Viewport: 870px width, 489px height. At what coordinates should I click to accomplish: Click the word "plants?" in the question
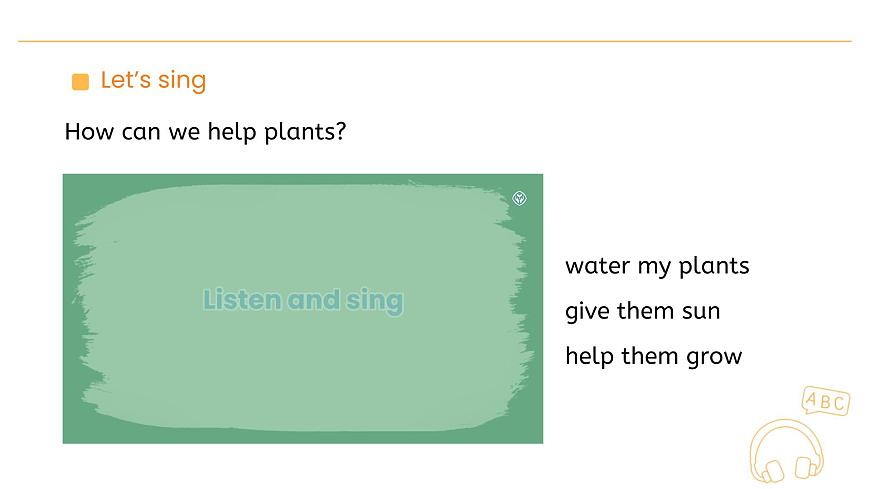tap(304, 132)
